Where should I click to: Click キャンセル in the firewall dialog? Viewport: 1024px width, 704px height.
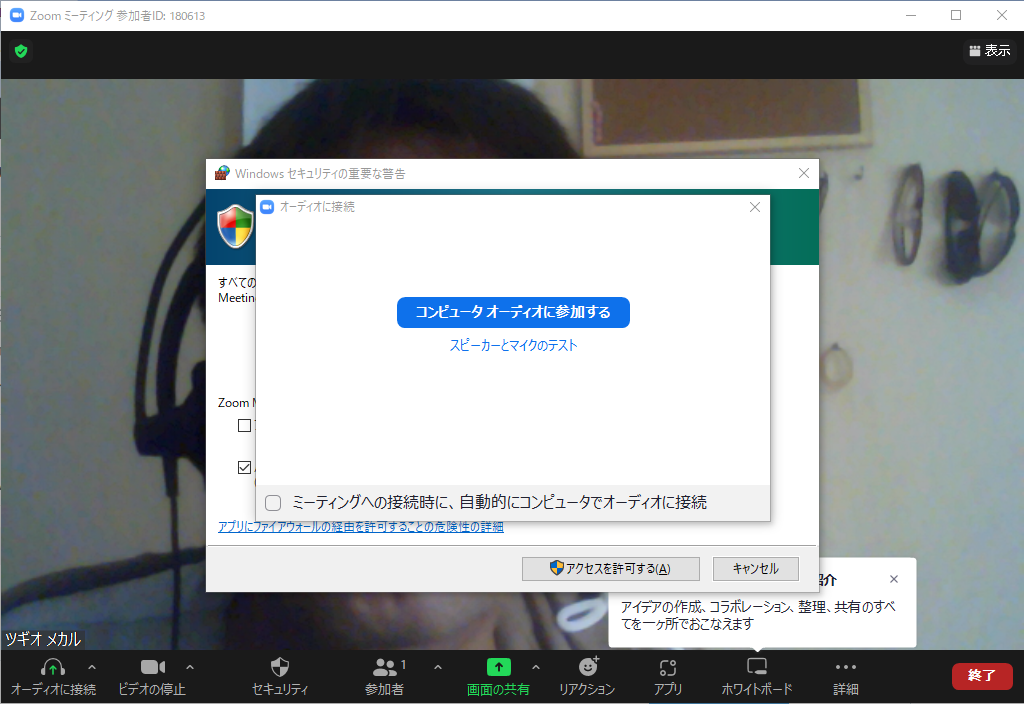756,569
